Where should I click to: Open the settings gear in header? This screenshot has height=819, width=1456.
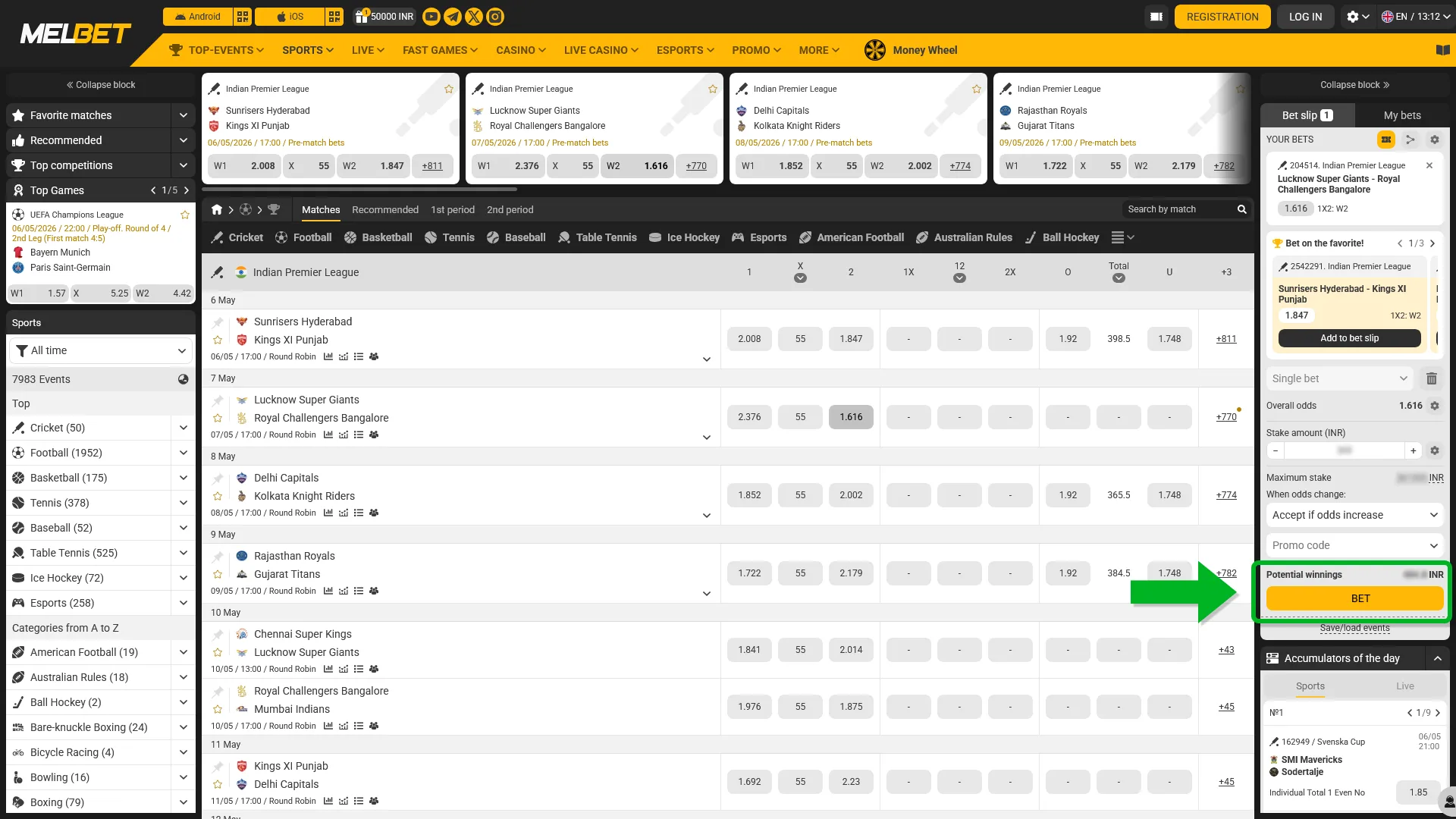pos(1357,17)
